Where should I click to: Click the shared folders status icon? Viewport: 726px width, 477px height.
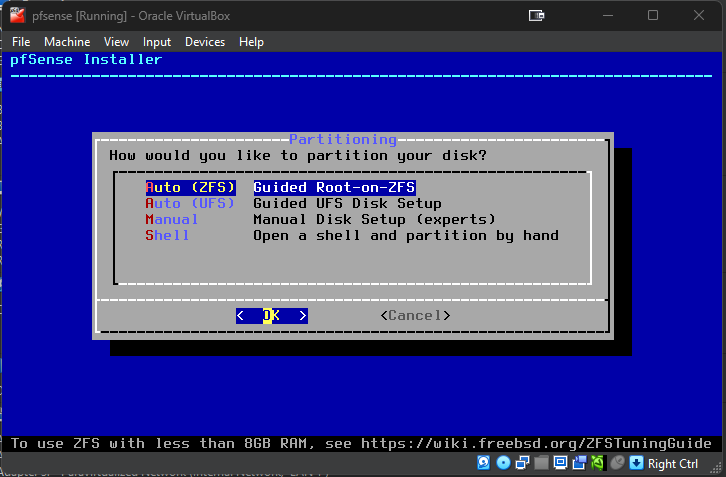click(541, 463)
